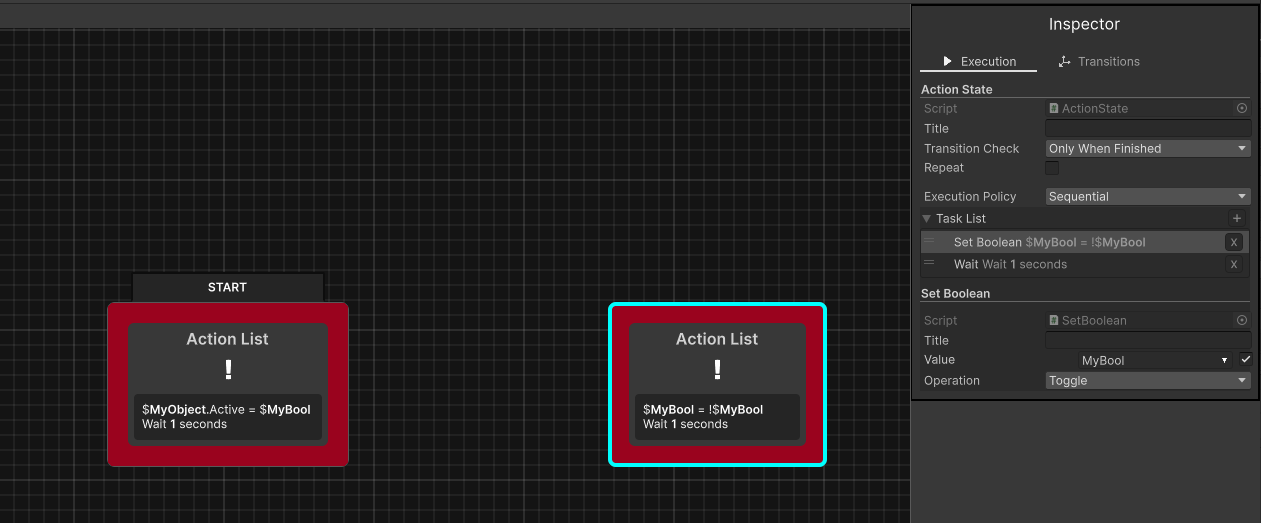Viewport: 1261px width, 523px height.
Task: Open the Transition Check dropdown
Action: tap(1147, 149)
